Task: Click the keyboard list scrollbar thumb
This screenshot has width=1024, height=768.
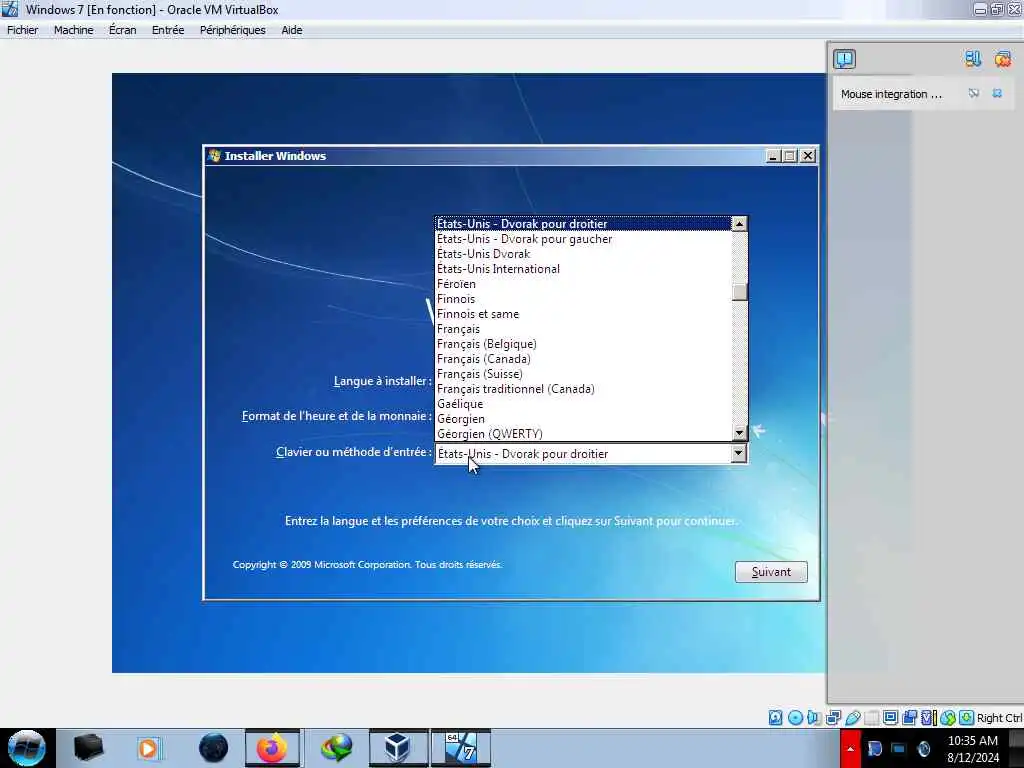Action: coord(739,291)
